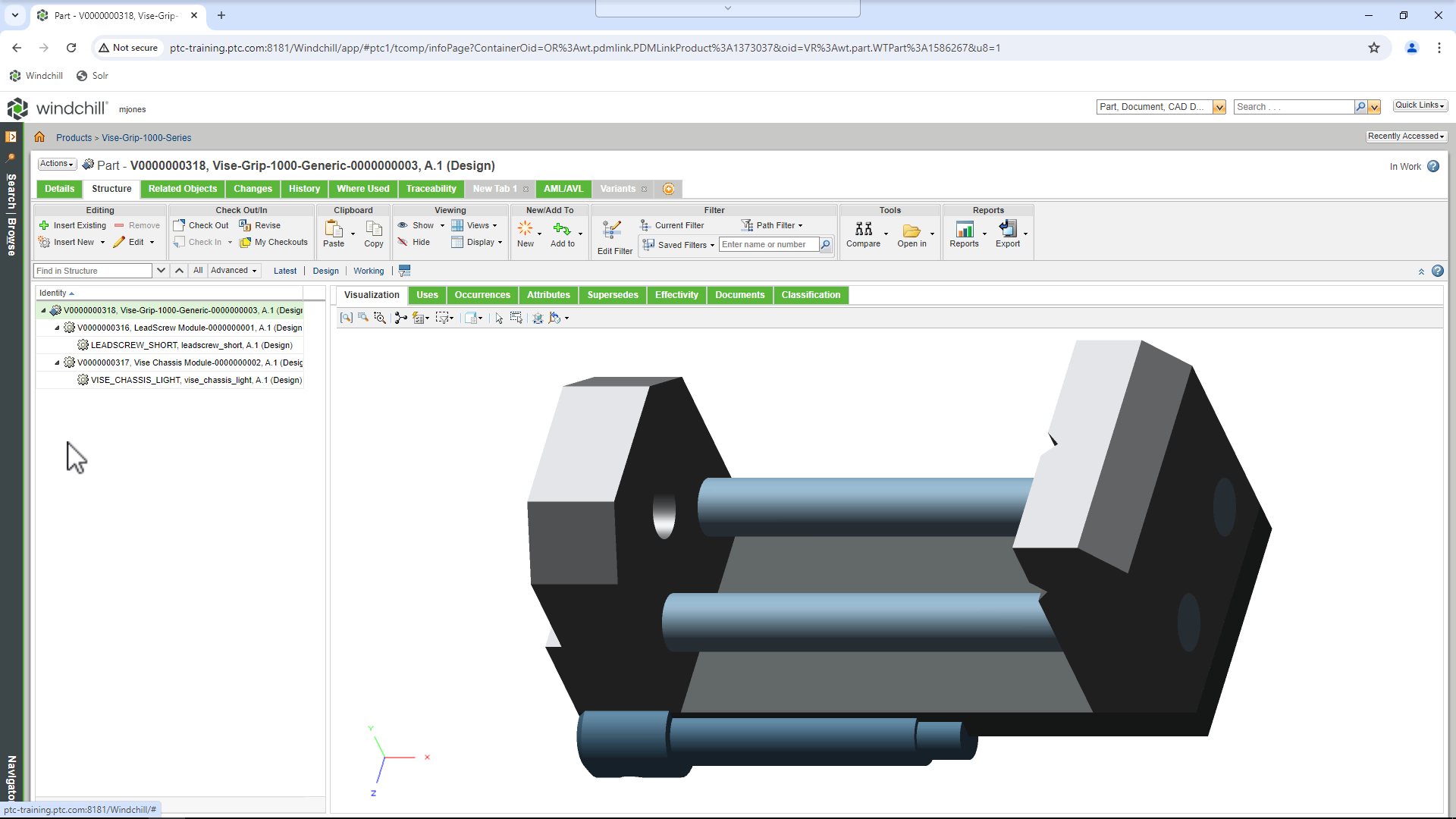This screenshot has width=1456, height=819.
Task: Click the Export report icon
Action: [x=1008, y=228]
